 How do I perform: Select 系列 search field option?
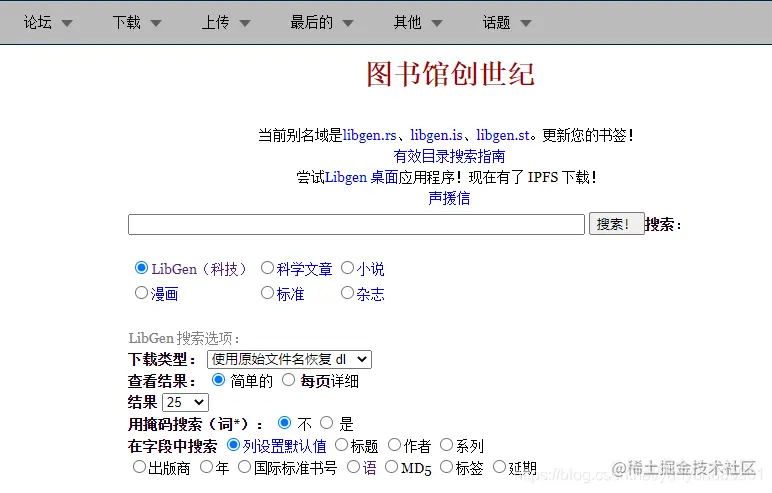pyautogui.click(x=446, y=445)
